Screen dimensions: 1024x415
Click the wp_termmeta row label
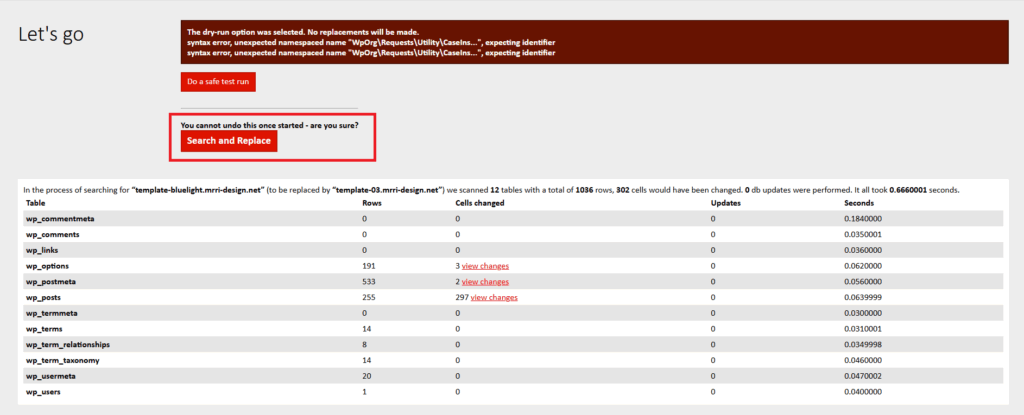point(53,313)
